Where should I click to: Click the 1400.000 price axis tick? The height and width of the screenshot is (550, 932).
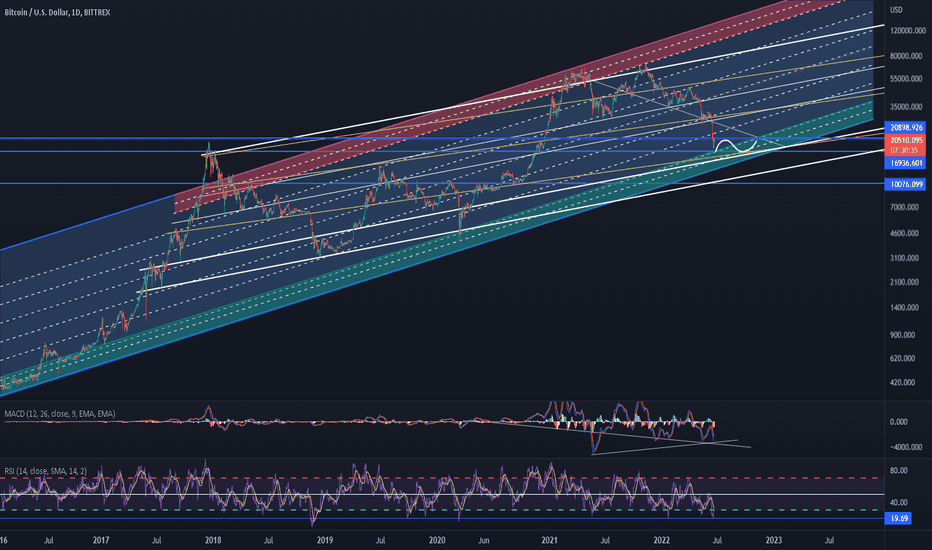click(906, 307)
